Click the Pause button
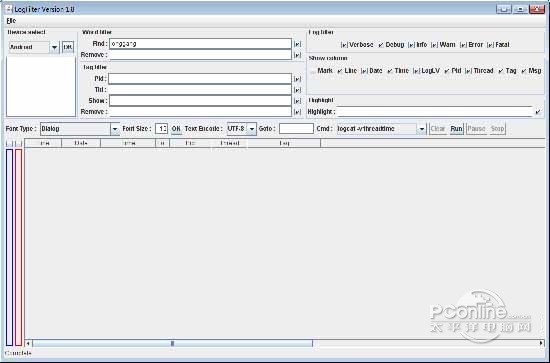550x363 pixels. pos(476,129)
